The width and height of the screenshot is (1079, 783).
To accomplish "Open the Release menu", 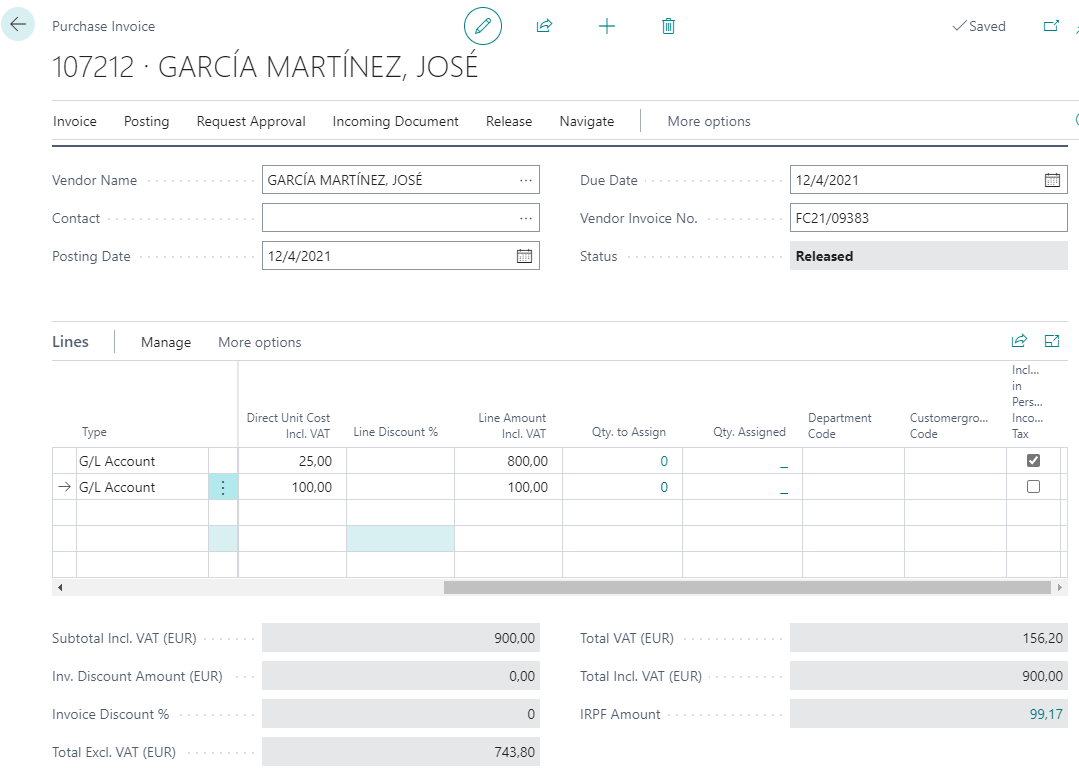I will 509,121.
